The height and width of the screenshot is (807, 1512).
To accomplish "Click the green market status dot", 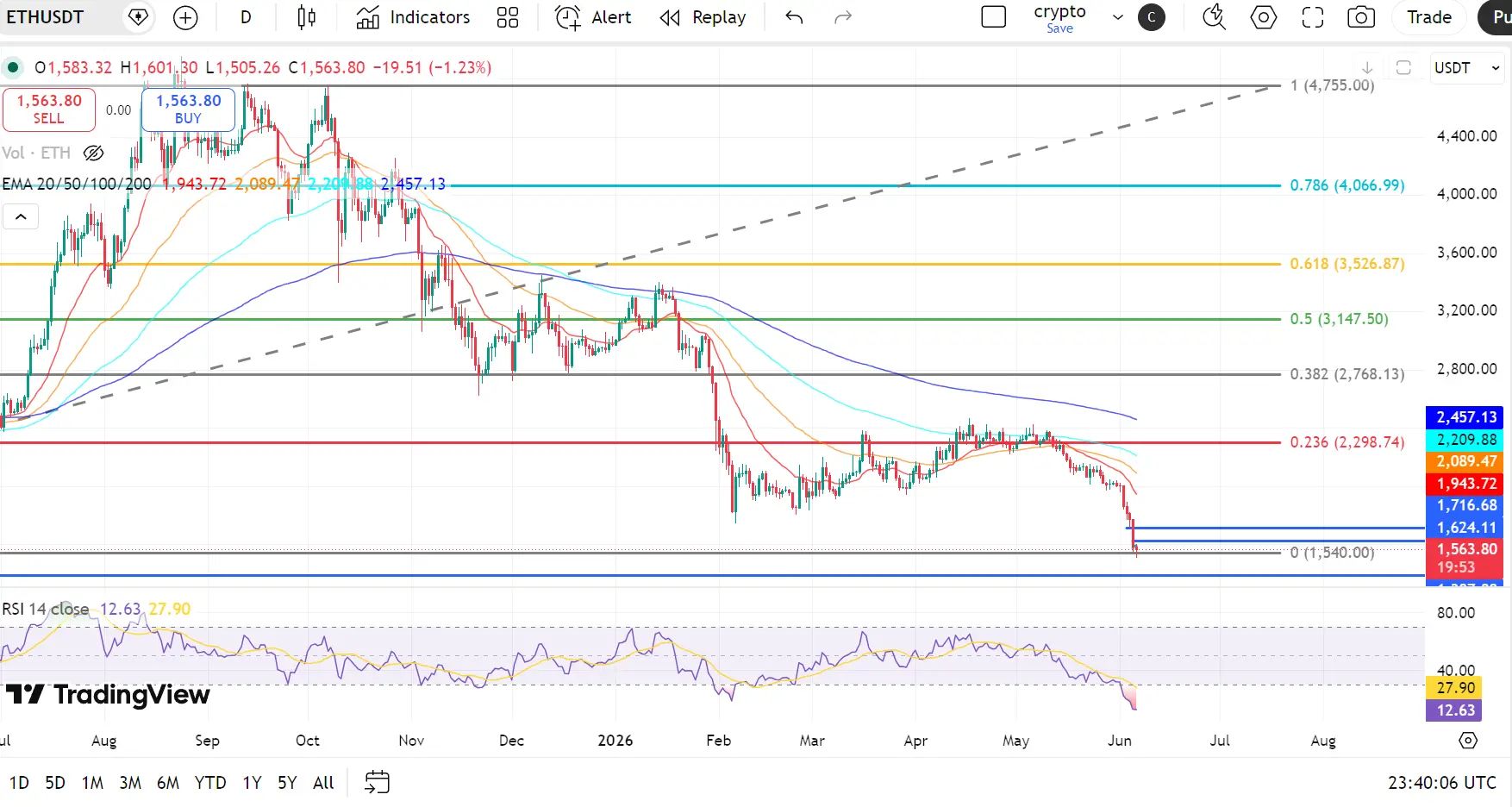I will [13, 67].
